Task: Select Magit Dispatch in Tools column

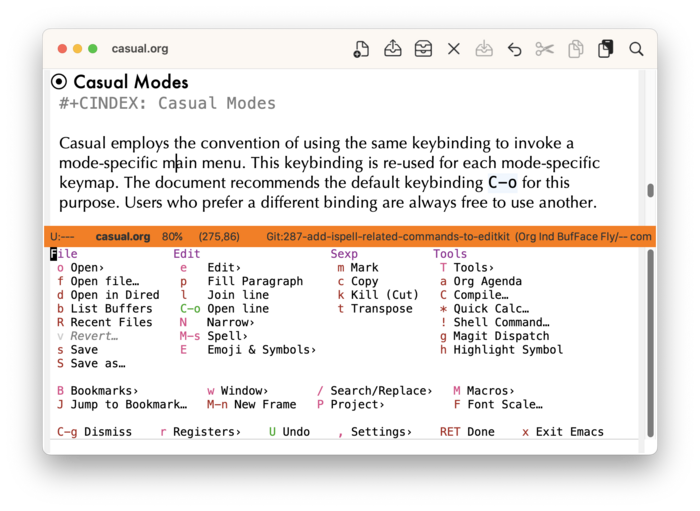Action: click(x=500, y=337)
